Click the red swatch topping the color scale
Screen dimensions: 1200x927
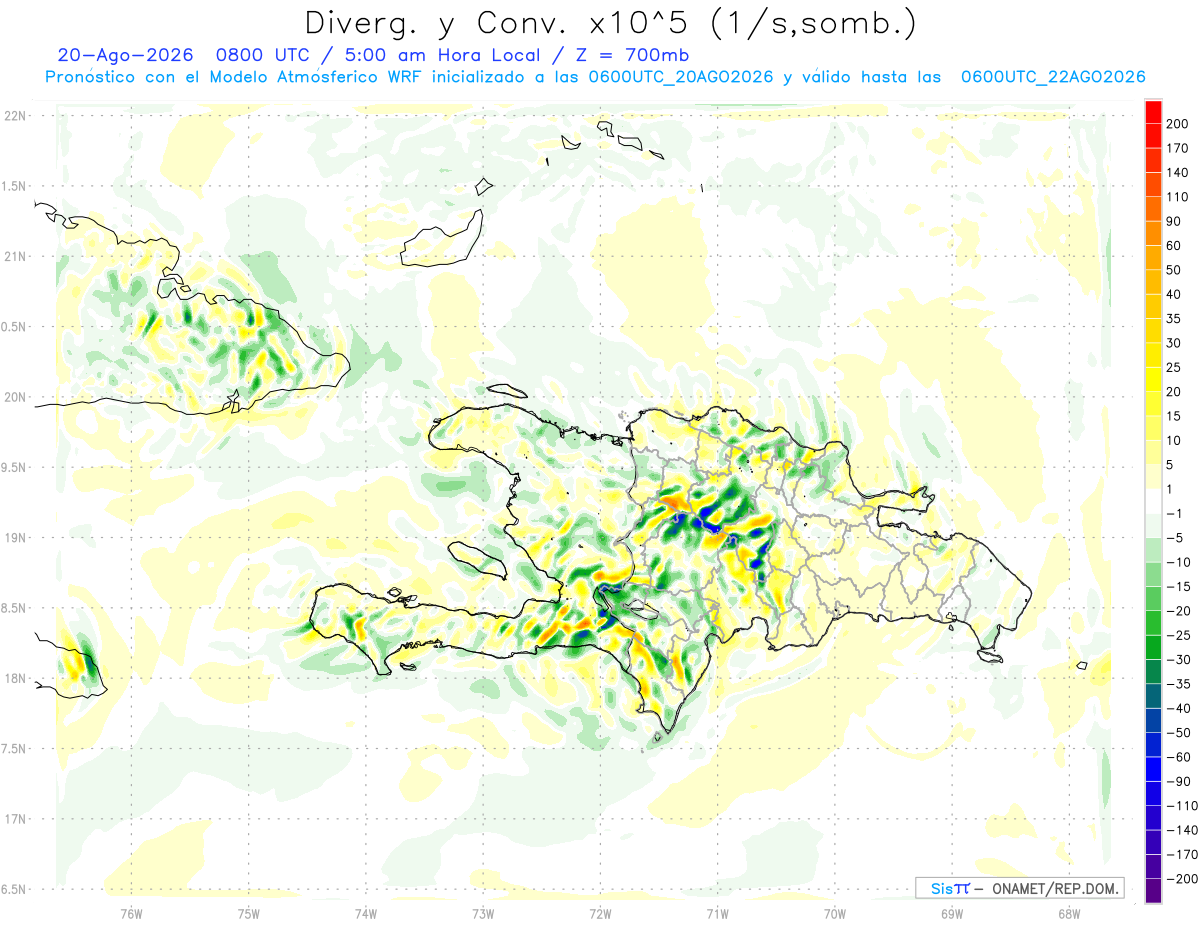click(1153, 110)
